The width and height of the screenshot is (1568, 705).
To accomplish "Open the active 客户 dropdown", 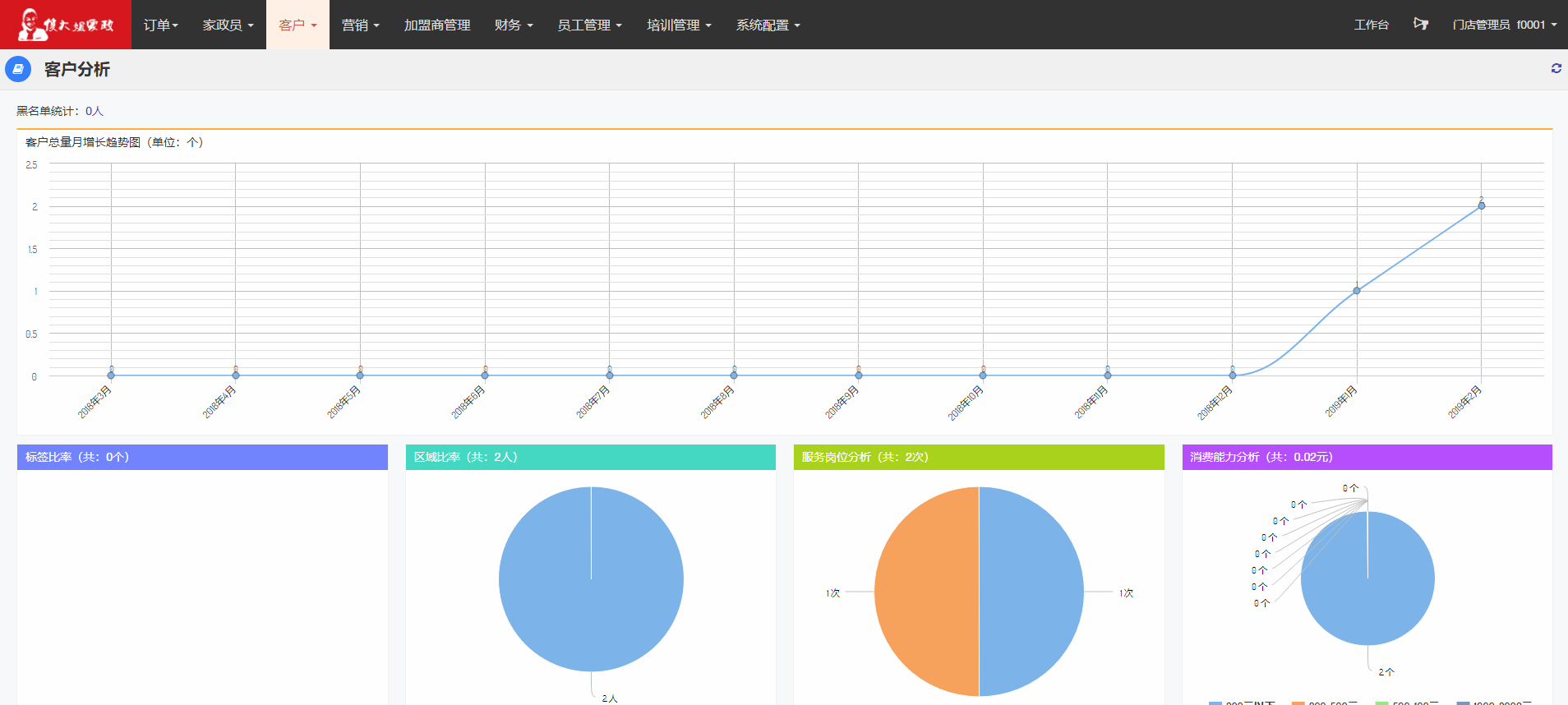I will click(297, 25).
